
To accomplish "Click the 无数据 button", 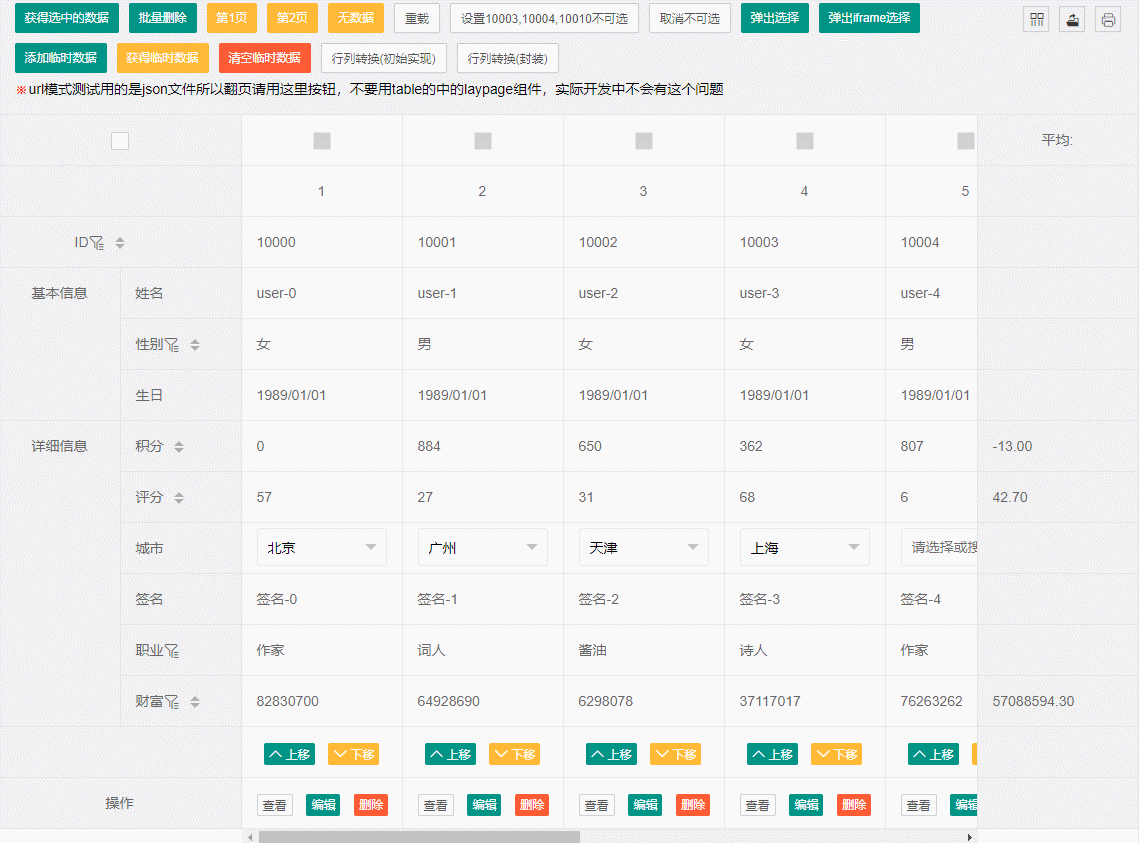I will tap(356, 18).
